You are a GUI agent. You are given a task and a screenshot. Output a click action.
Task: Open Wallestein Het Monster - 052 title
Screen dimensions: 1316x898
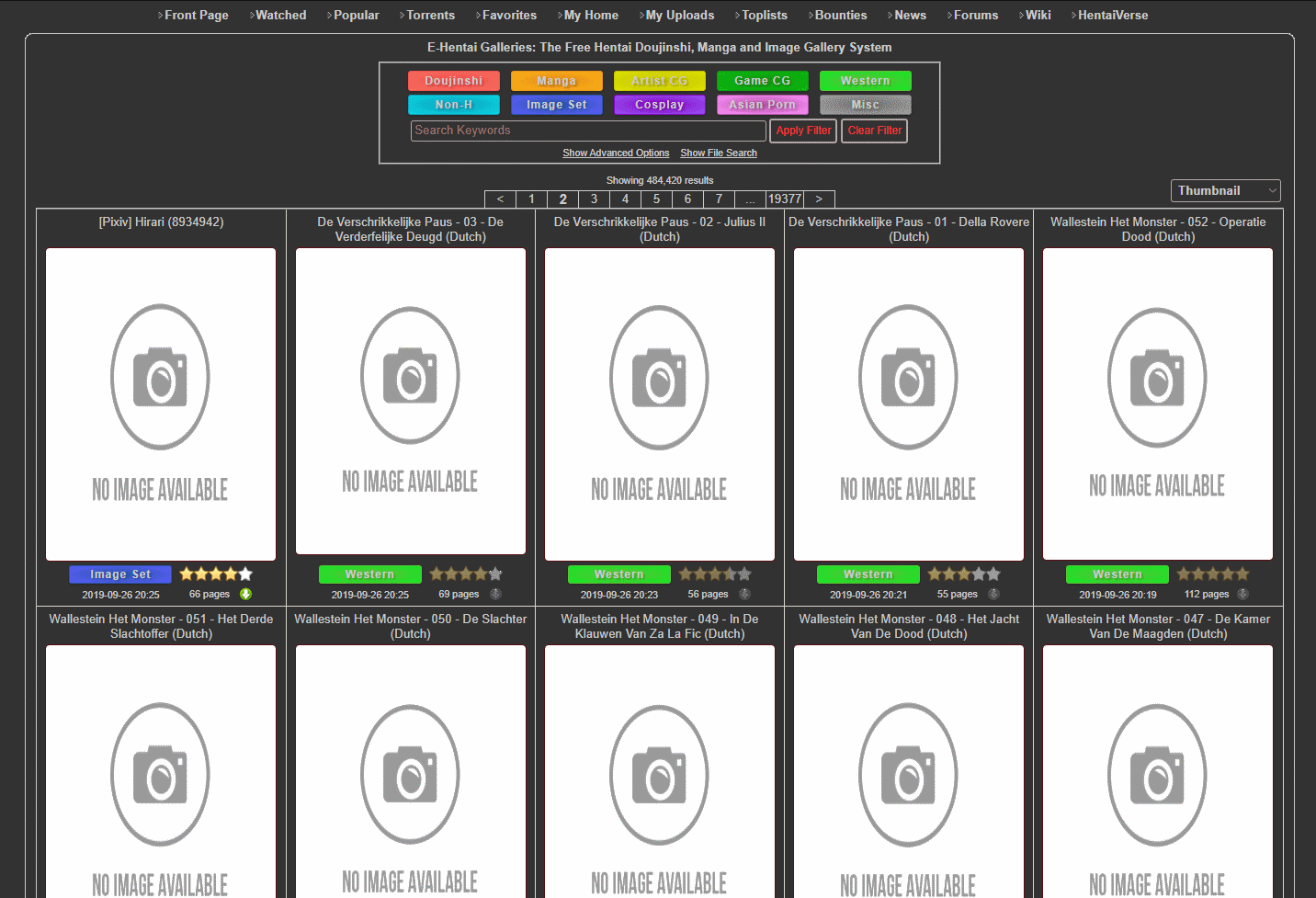tap(1158, 229)
